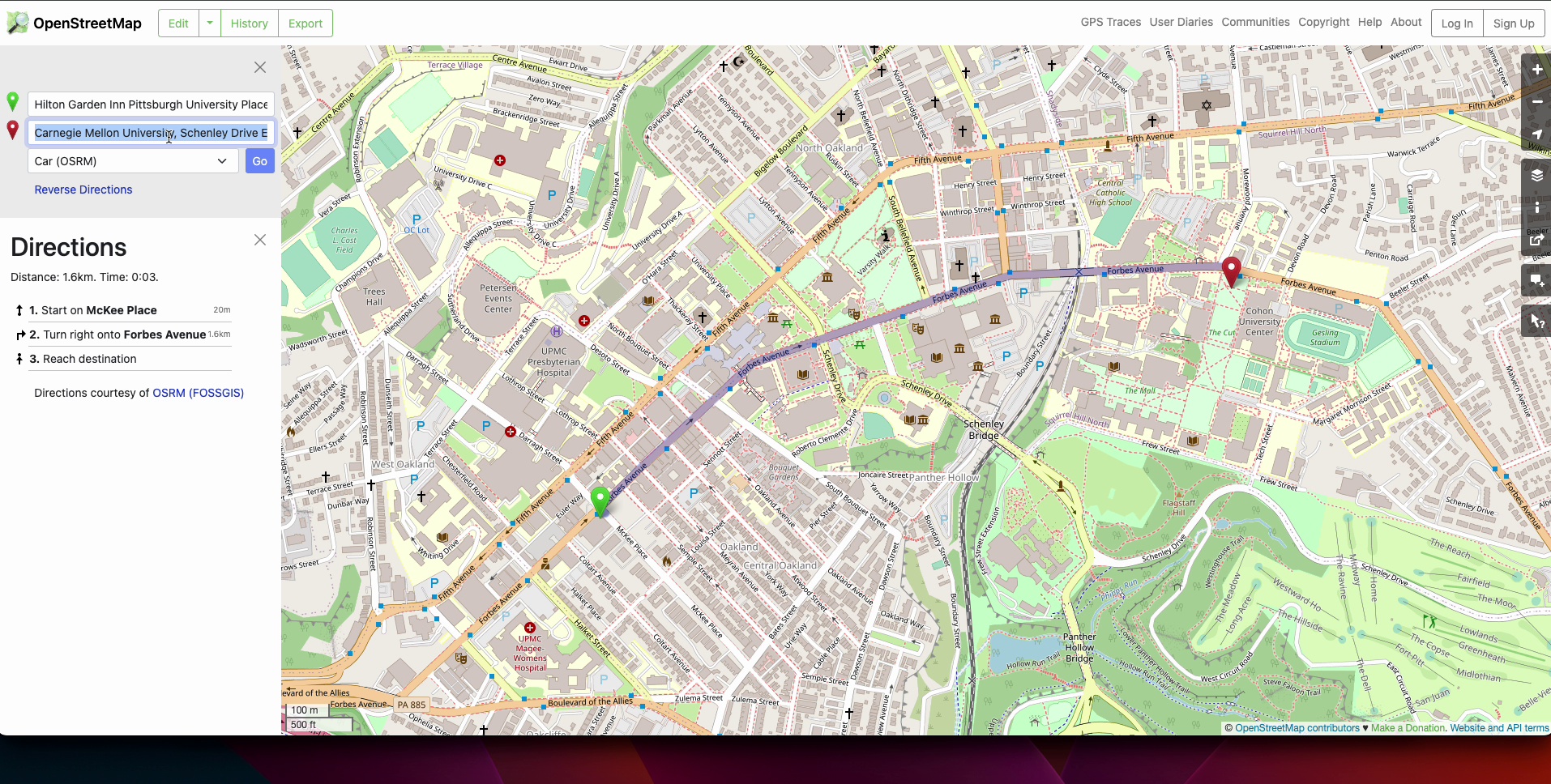Open the OSRM (FOSSGIS) link
Image resolution: width=1551 pixels, height=784 pixels.
(x=199, y=393)
